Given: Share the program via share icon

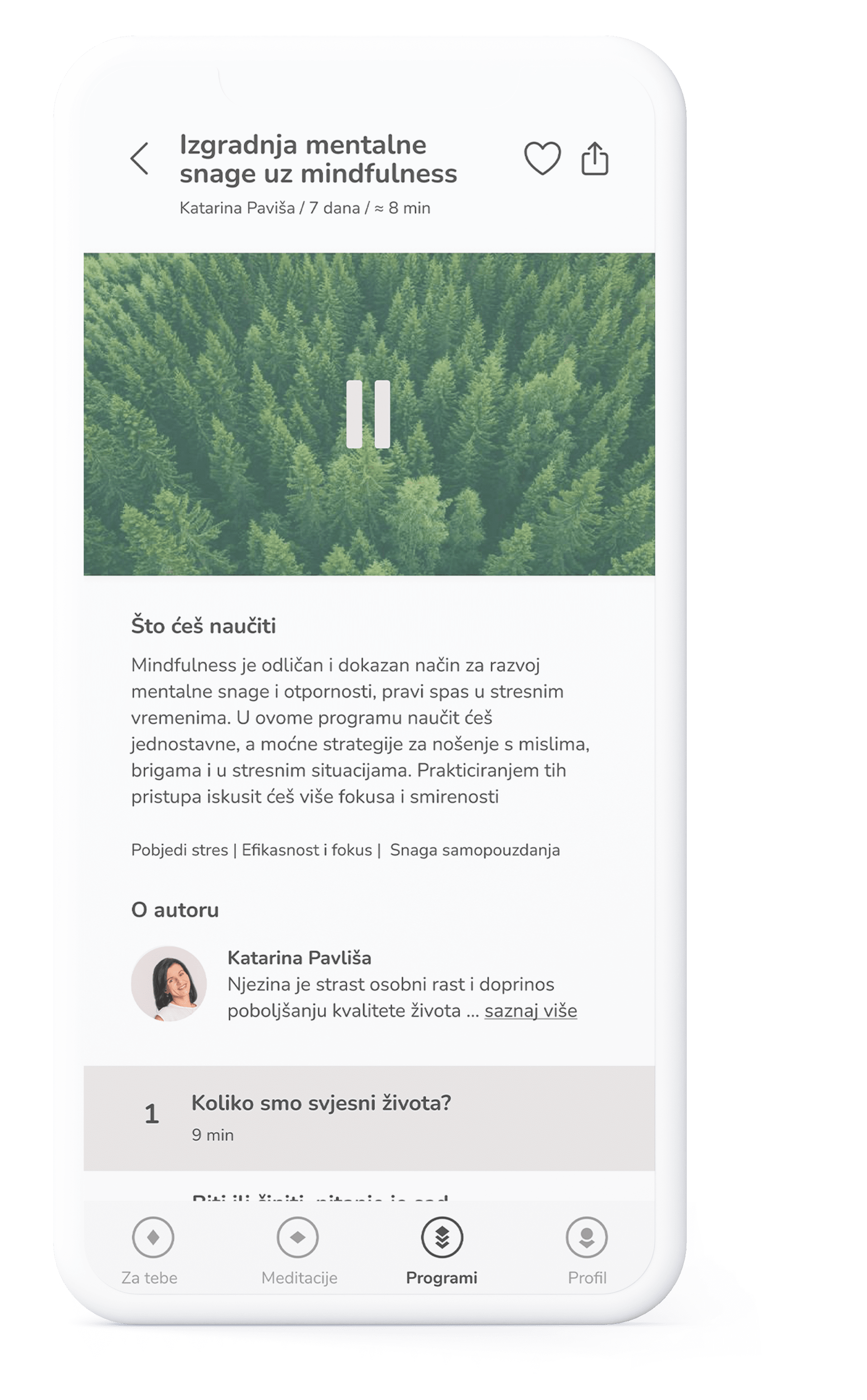Looking at the screenshot, I should coord(594,158).
